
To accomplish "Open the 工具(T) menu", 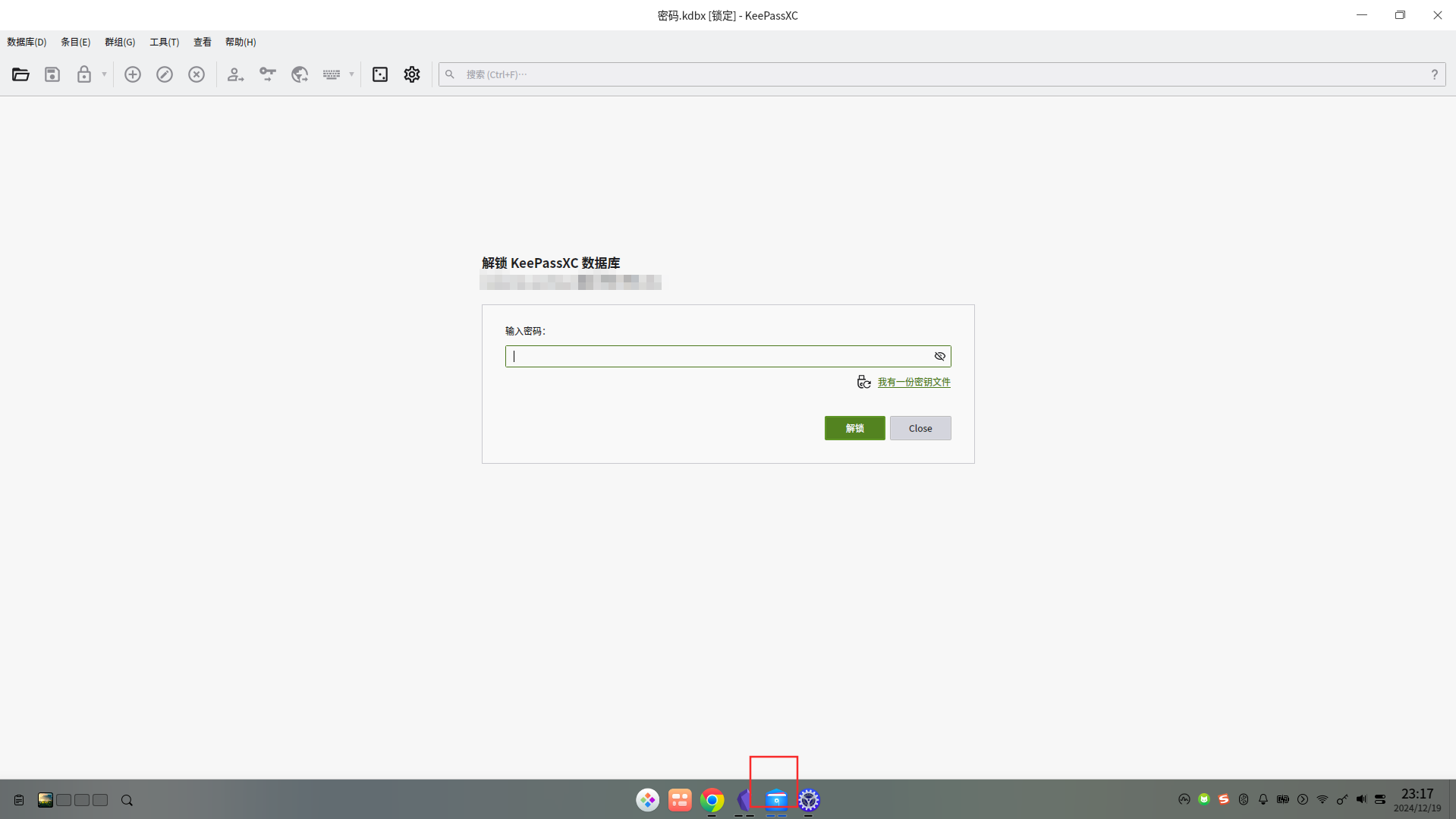I will point(164,42).
